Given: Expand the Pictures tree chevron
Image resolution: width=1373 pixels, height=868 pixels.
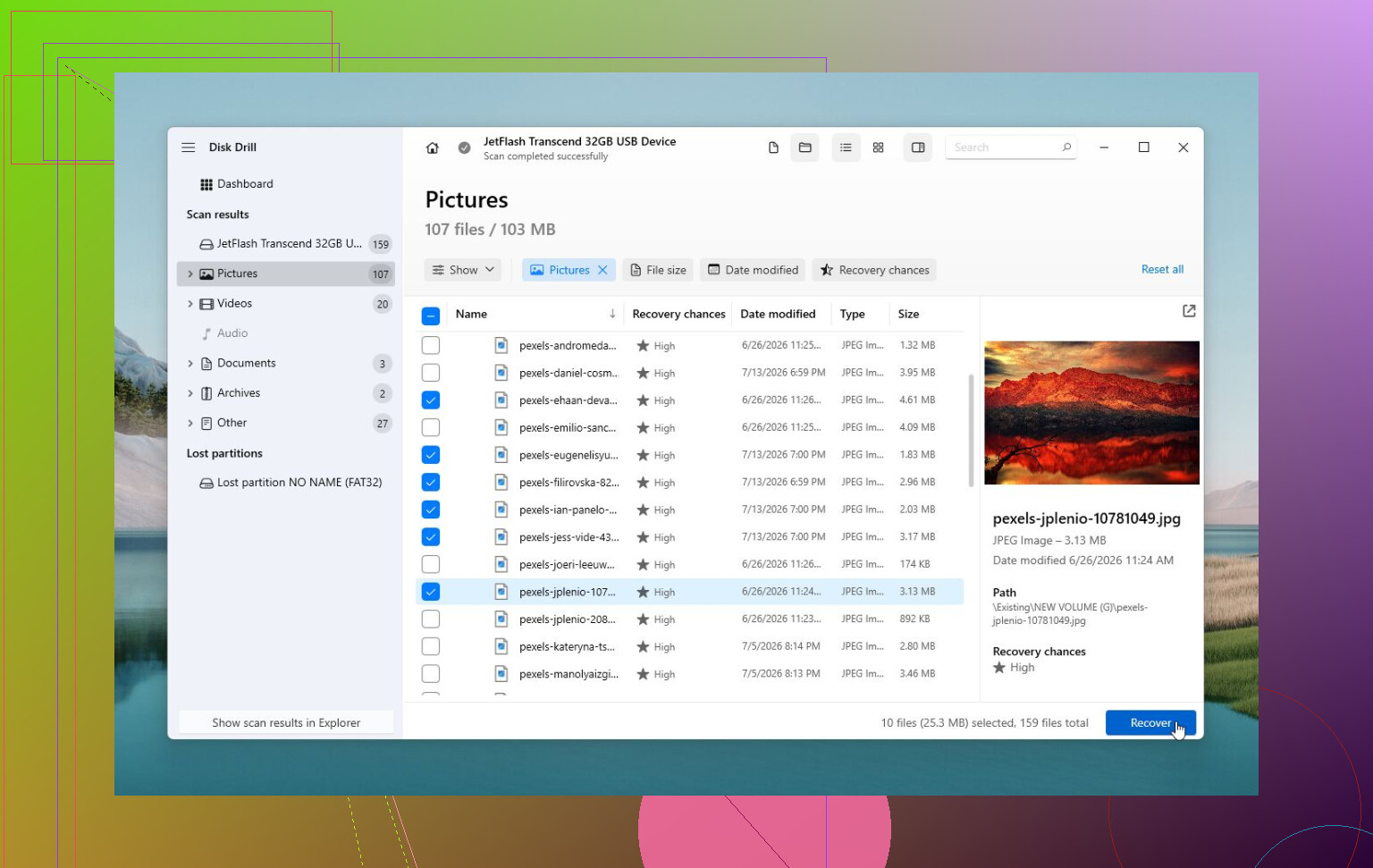Looking at the screenshot, I should tap(190, 274).
